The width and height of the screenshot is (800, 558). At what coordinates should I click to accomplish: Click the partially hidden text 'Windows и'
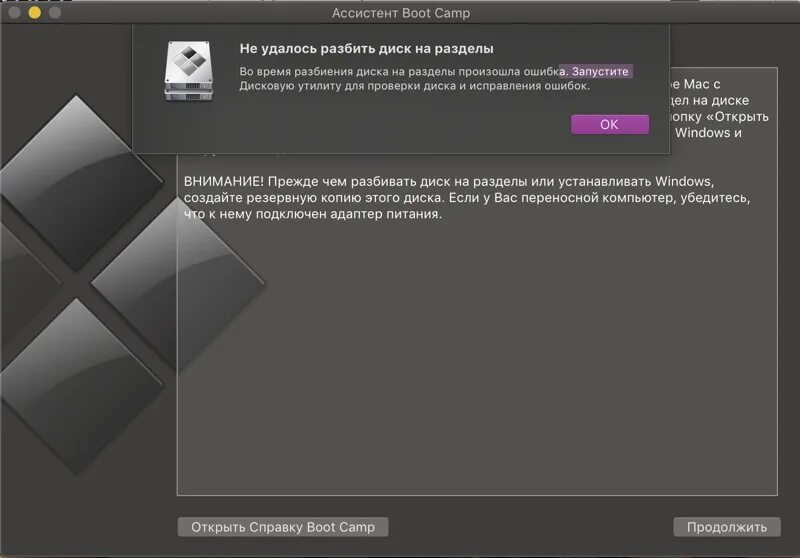point(708,133)
